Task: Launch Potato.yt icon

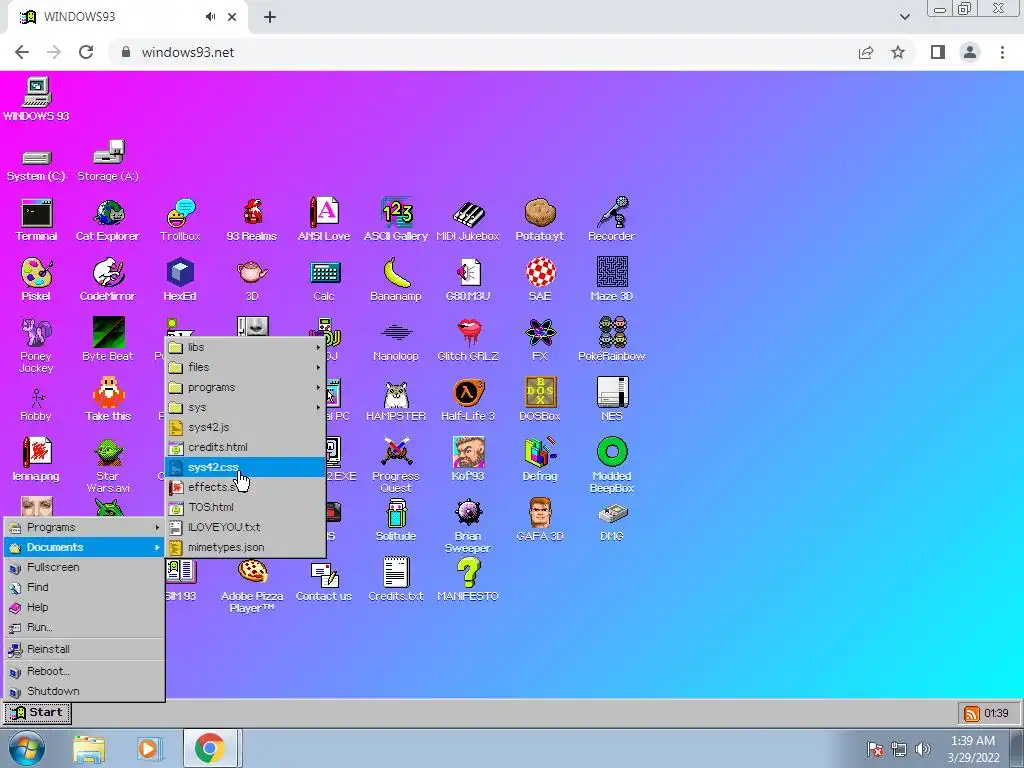Action: (540, 220)
